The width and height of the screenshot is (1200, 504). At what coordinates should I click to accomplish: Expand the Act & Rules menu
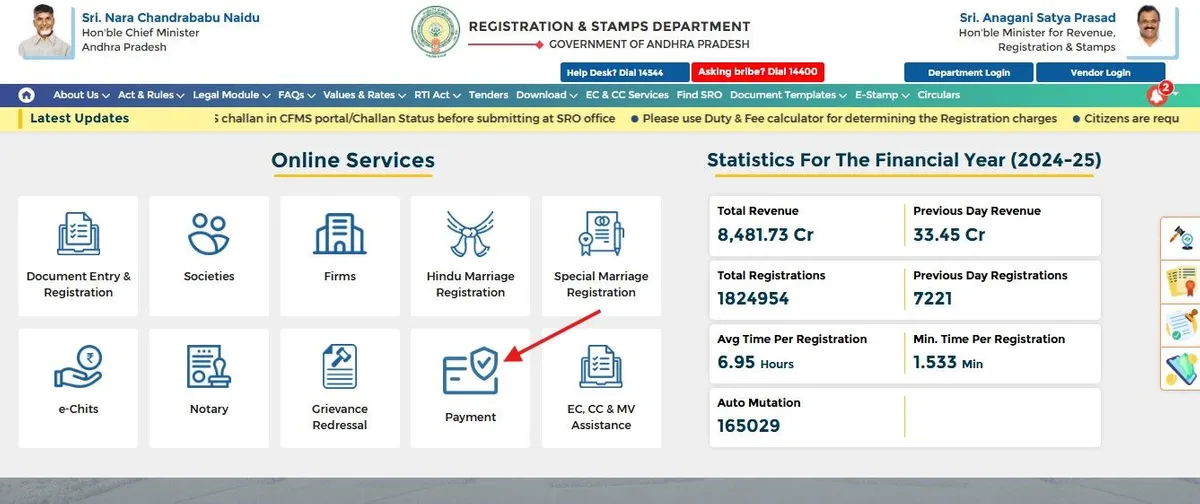click(151, 95)
